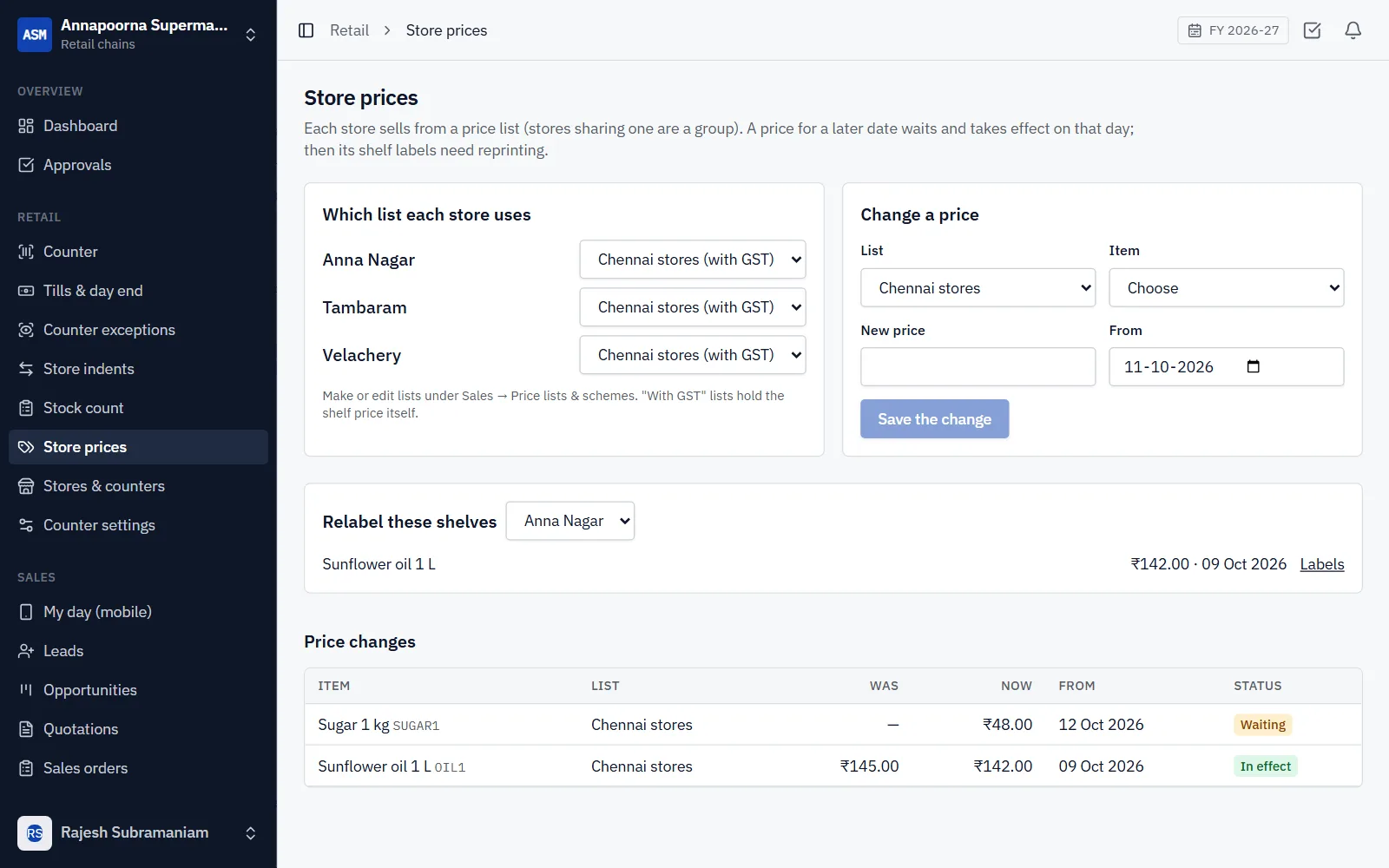1389x868 pixels.
Task: Open Relabel shelves store dropdown
Action: 570,521
